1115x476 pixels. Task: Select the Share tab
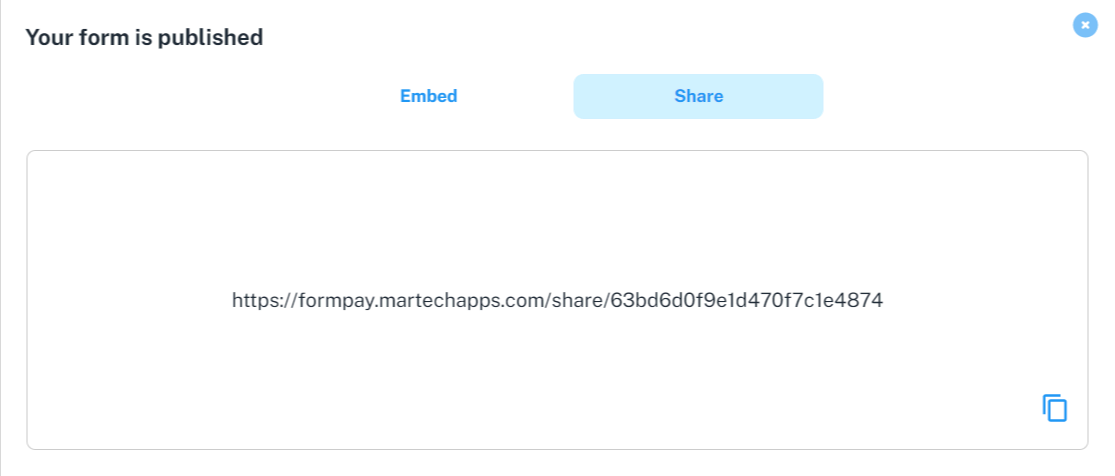pos(698,97)
